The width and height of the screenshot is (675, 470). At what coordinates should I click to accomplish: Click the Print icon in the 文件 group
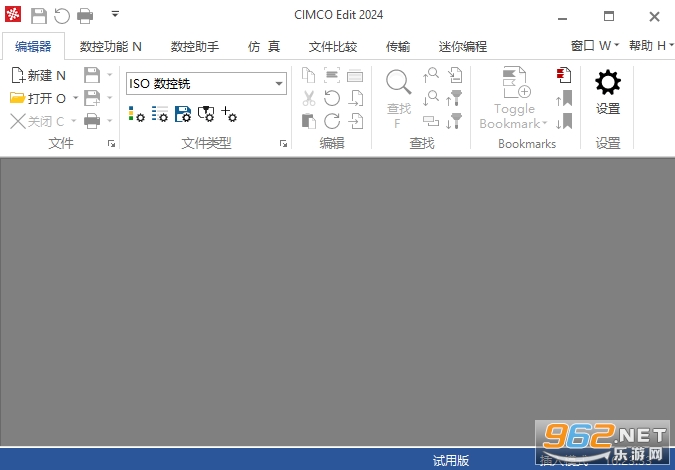(x=92, y=121)
